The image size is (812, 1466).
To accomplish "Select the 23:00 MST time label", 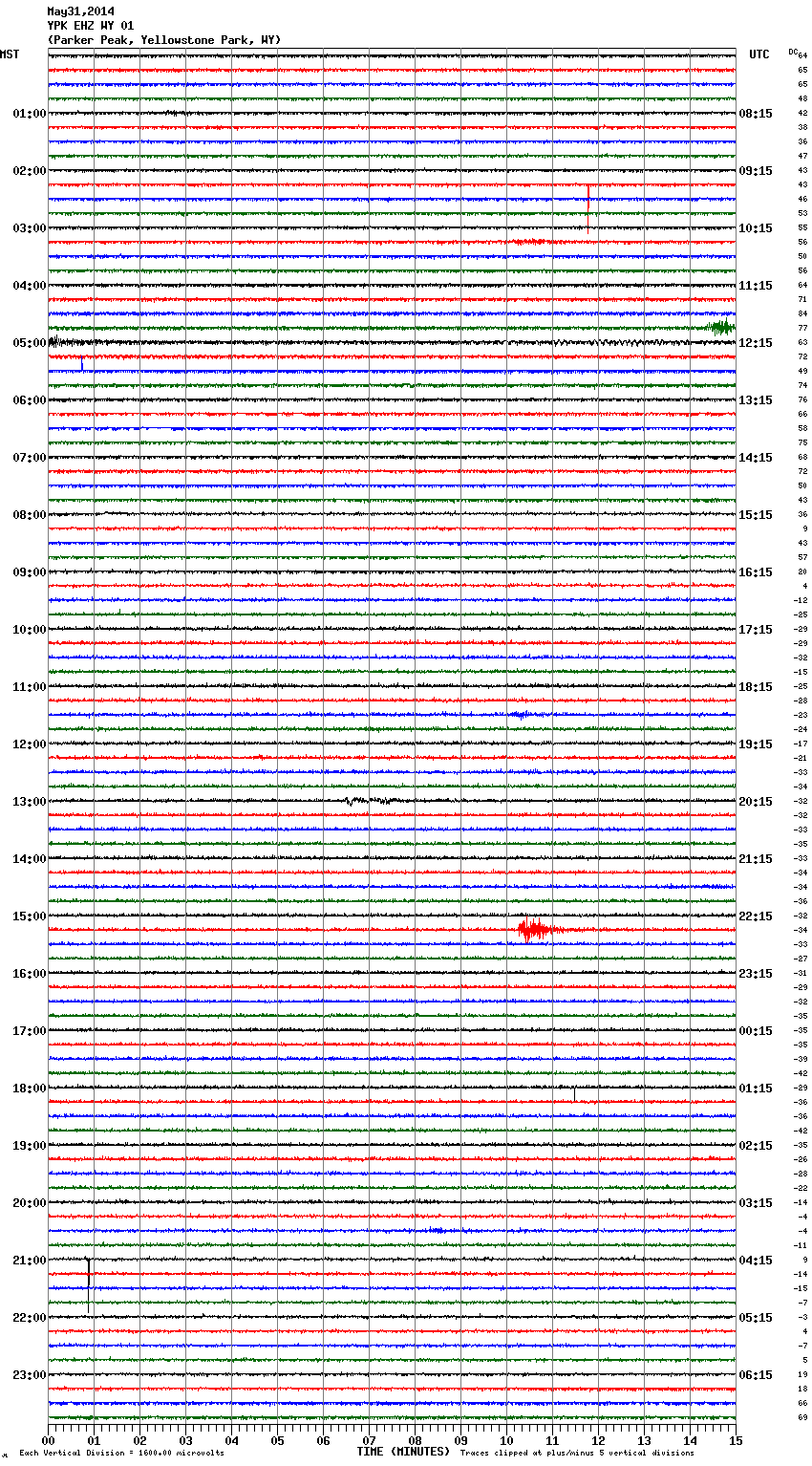I will pos(30,1375).
